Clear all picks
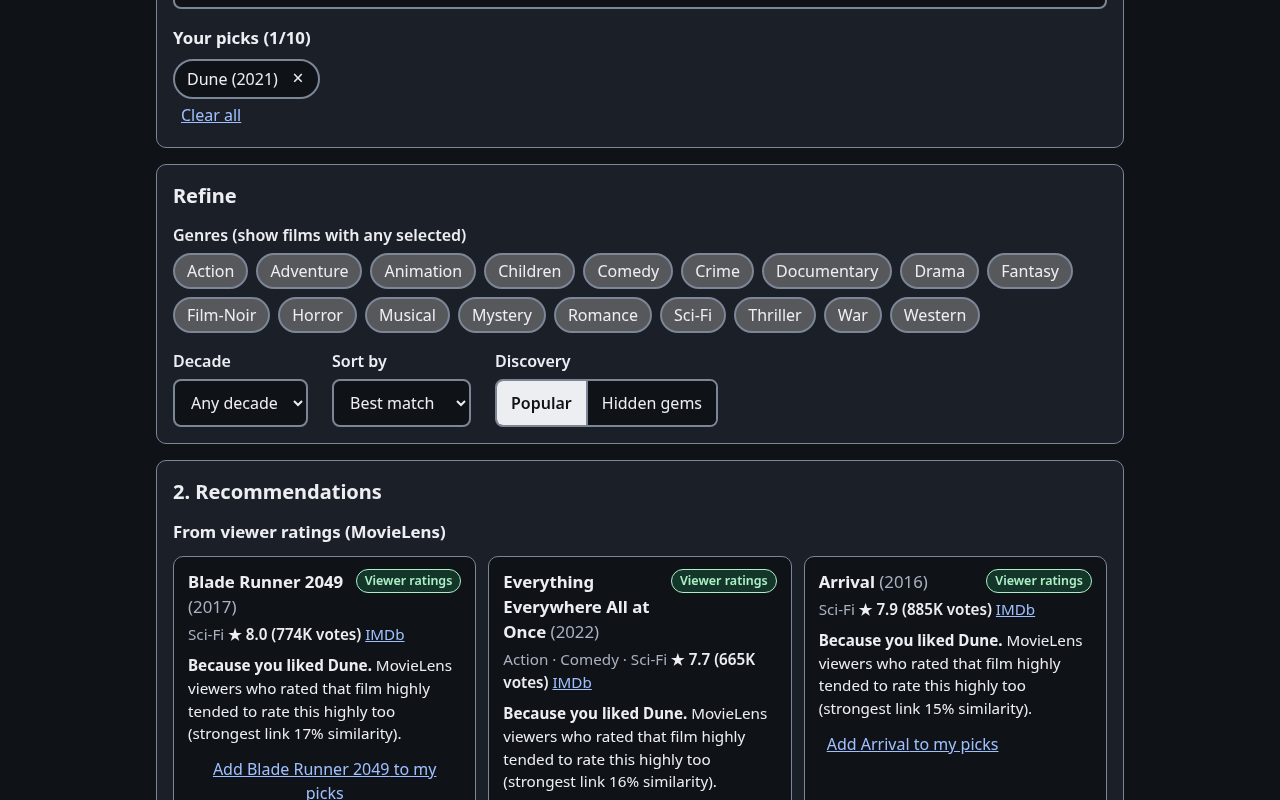1280x800 pixels. (211, 115)
